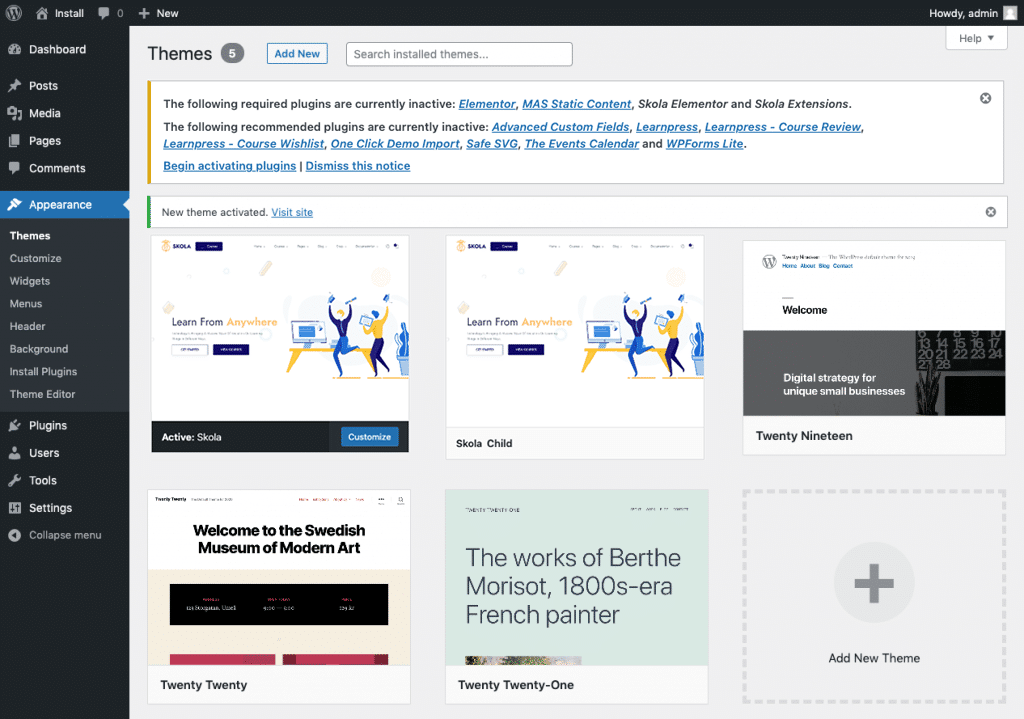The image size is (1024, 719).
Task: Click the Learnpress link after Advanced Custom Fields
Action: click(667, 127)
